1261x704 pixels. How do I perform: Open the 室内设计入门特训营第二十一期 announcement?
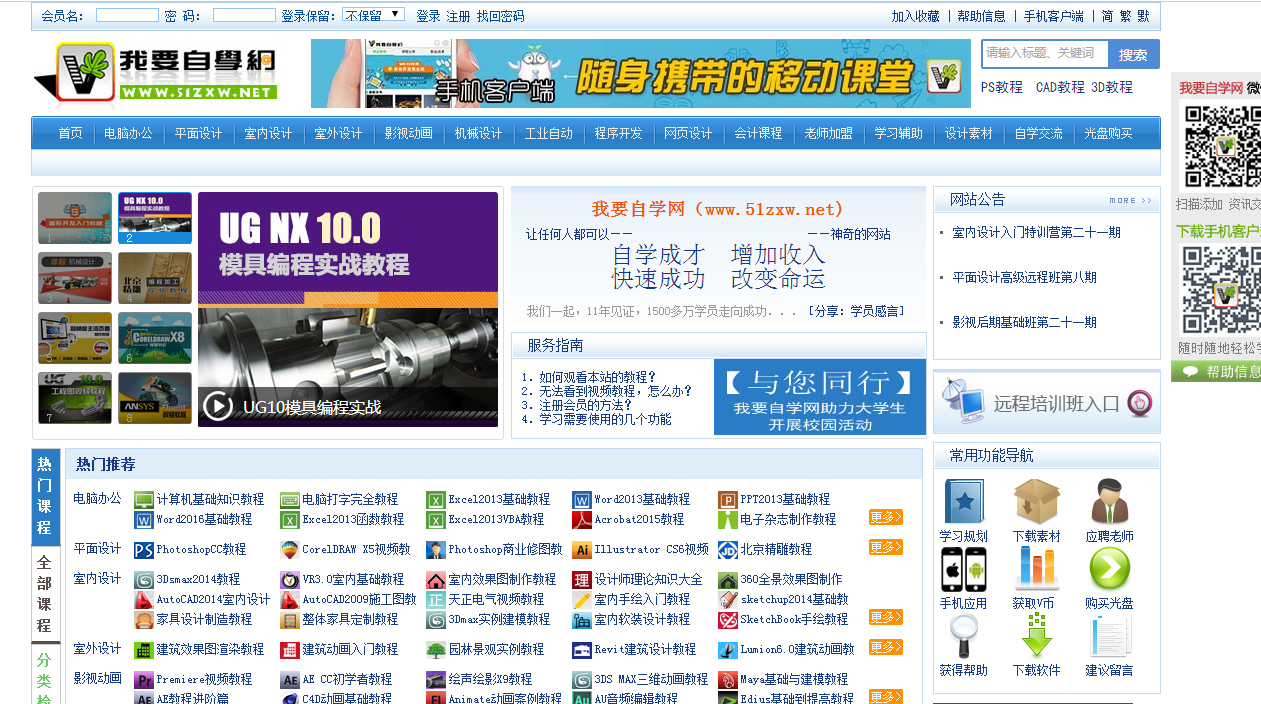coord(1036,232)
